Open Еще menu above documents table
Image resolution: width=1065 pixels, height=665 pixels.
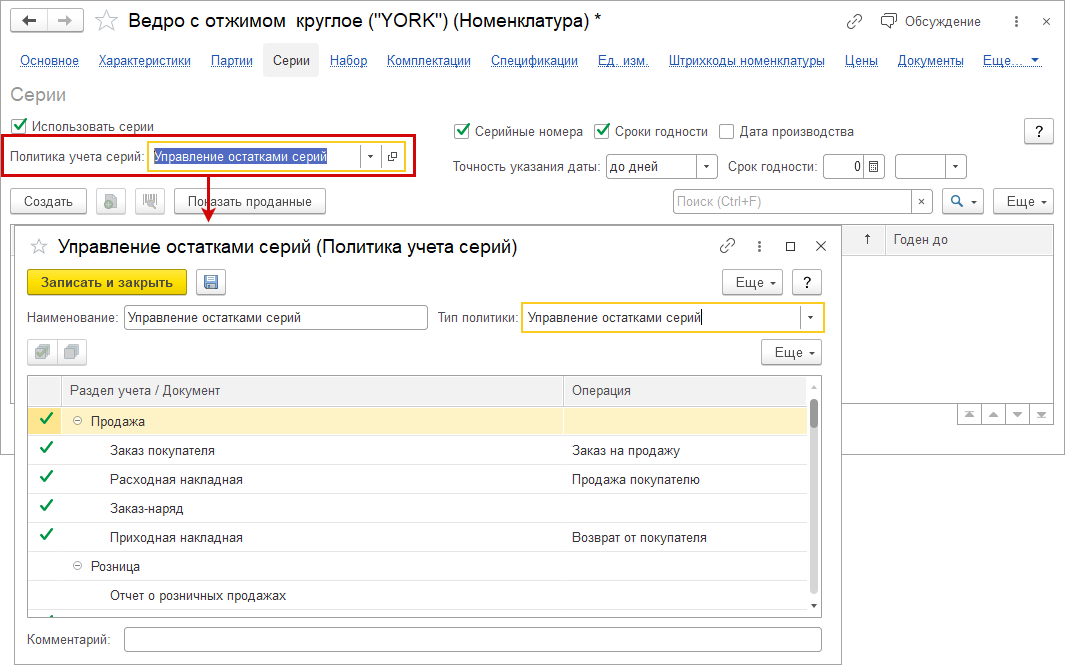(x=791, y=353)
